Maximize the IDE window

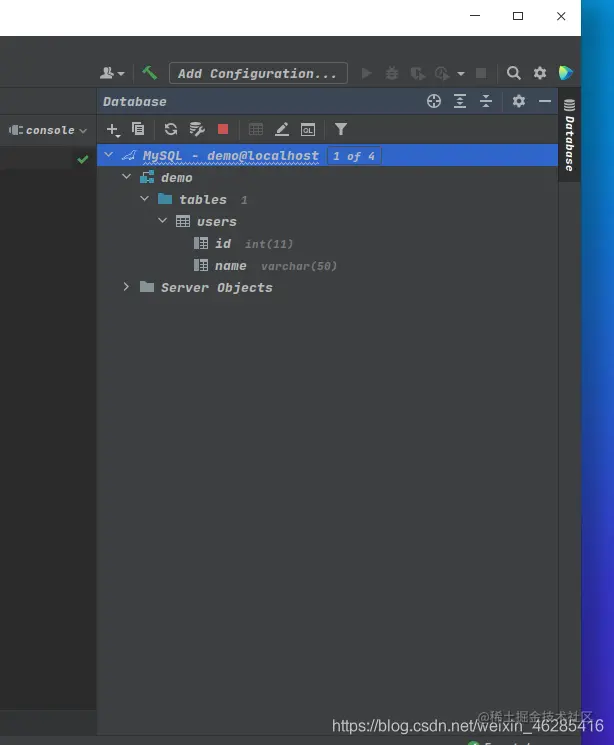[x=518, y=16]
